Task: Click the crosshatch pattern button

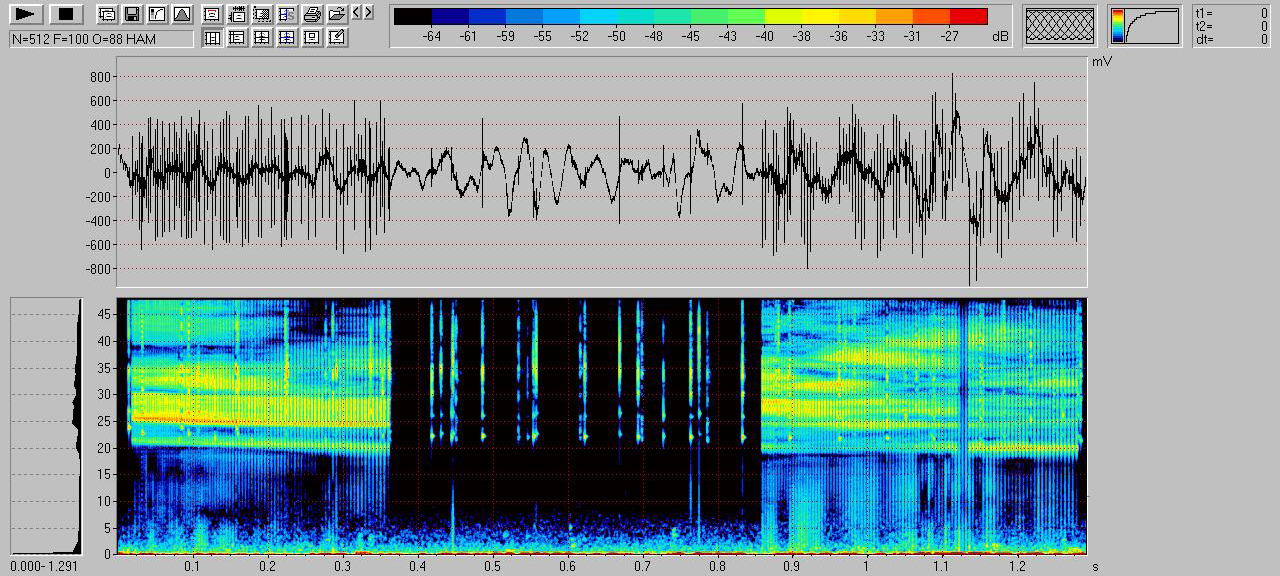Action: tap(1060, 26)
